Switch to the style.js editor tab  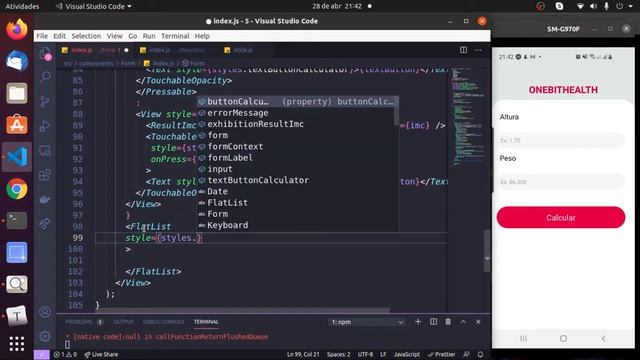[243, 50]
